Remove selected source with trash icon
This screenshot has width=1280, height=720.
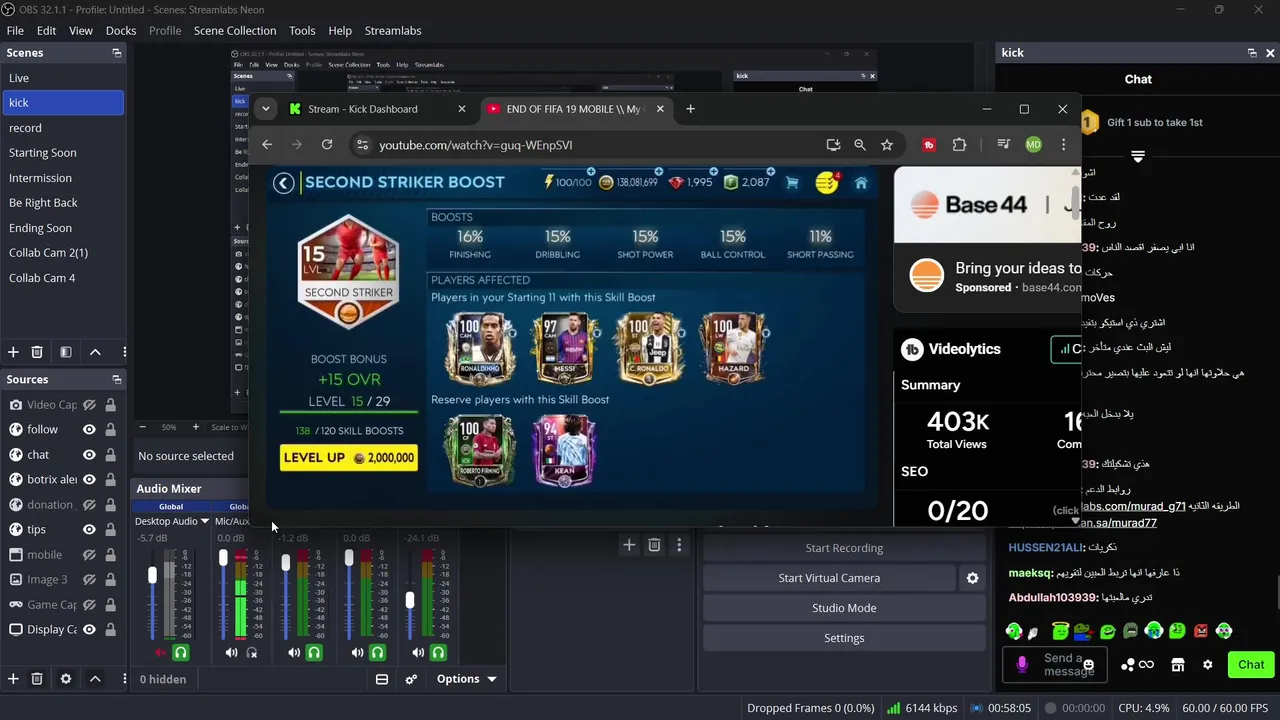point(37,679)
